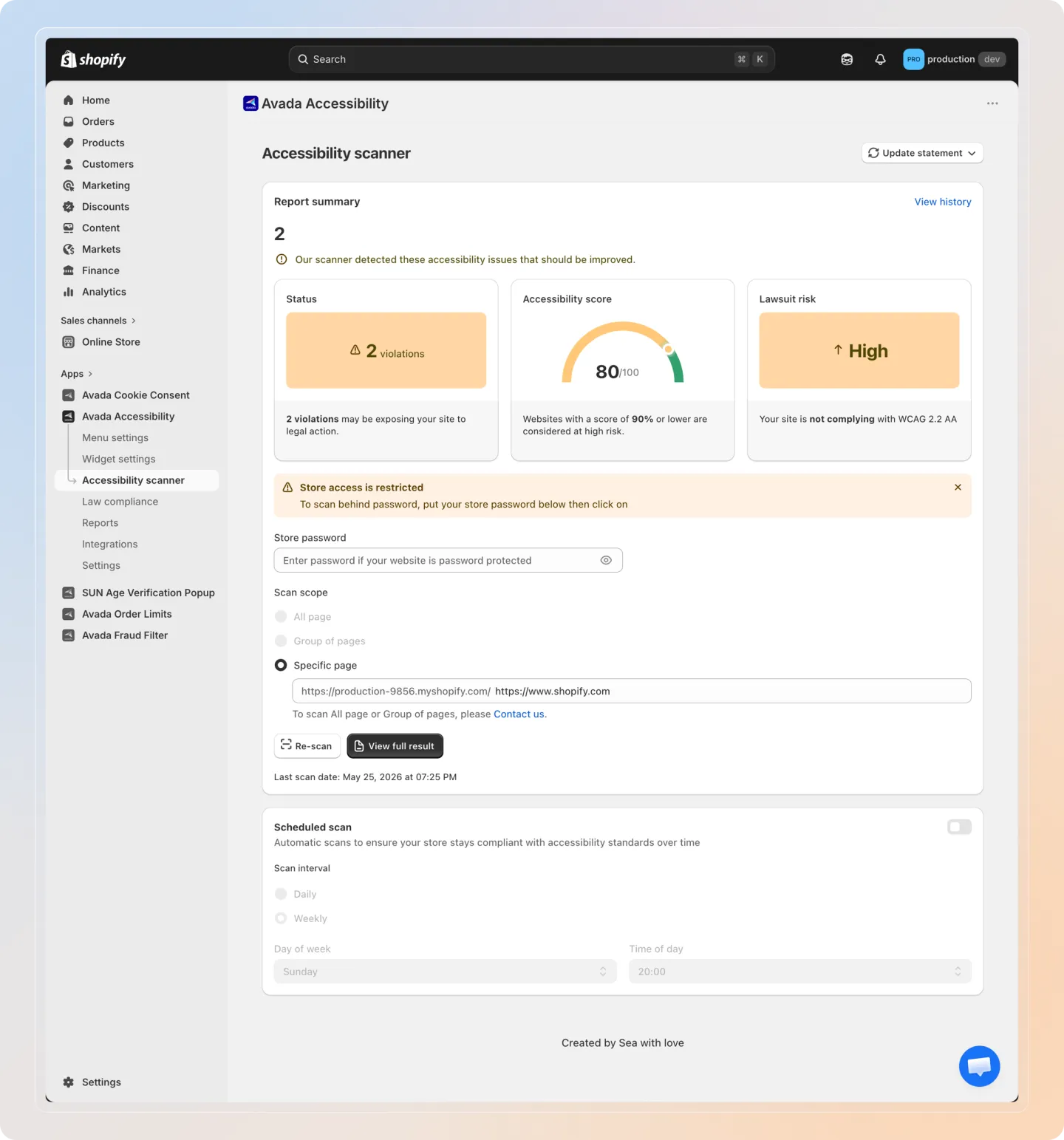The image size is (1064, 1140).
Task: Open the View history link
Action: tap(943, 202)
